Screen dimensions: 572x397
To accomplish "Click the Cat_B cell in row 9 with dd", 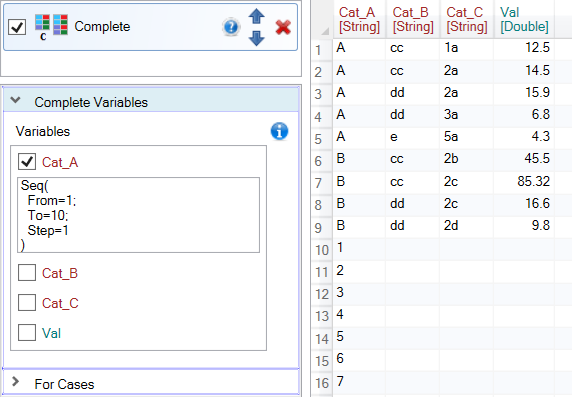I will (413, 226).
